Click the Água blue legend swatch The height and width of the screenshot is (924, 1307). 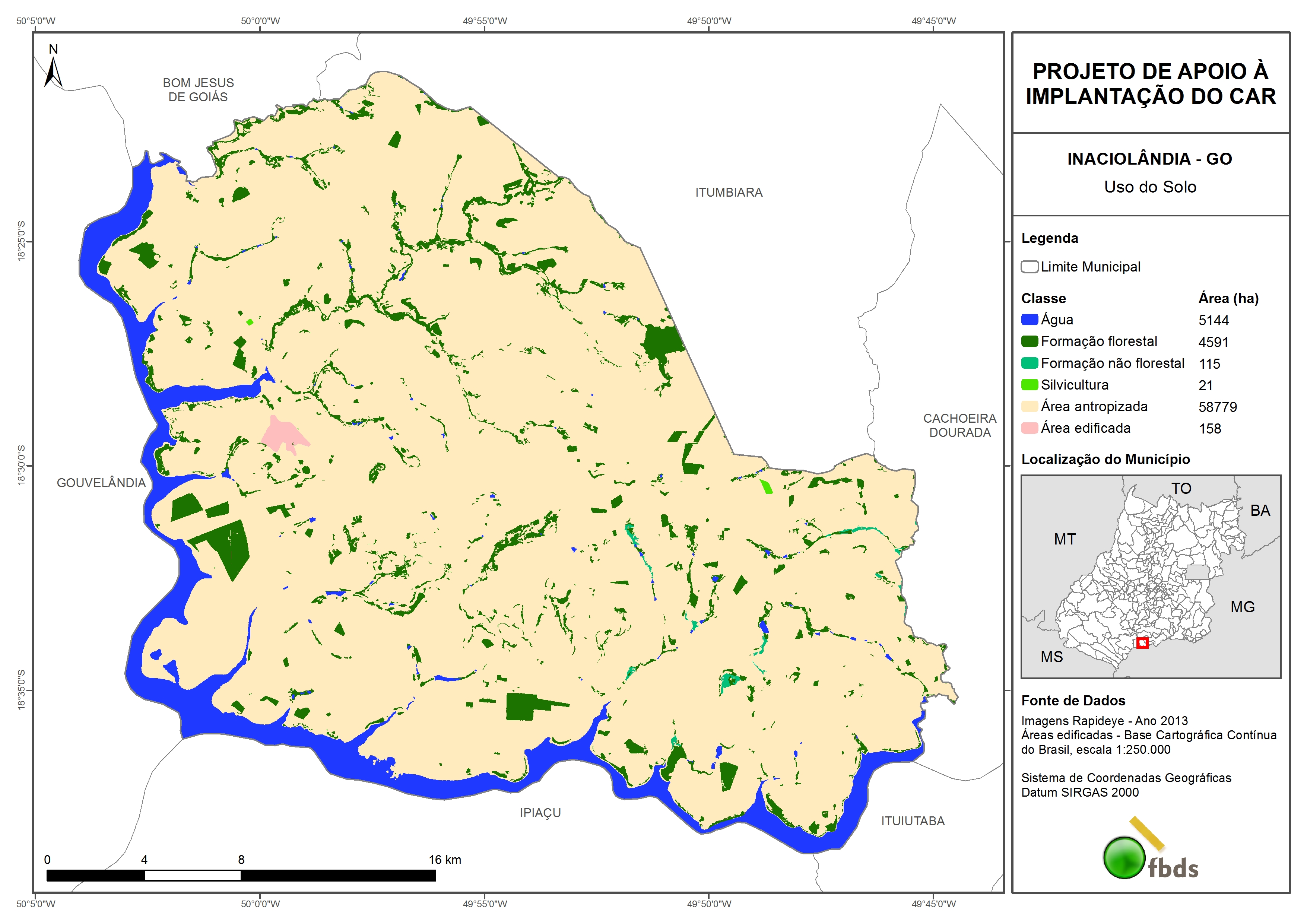1029,320
